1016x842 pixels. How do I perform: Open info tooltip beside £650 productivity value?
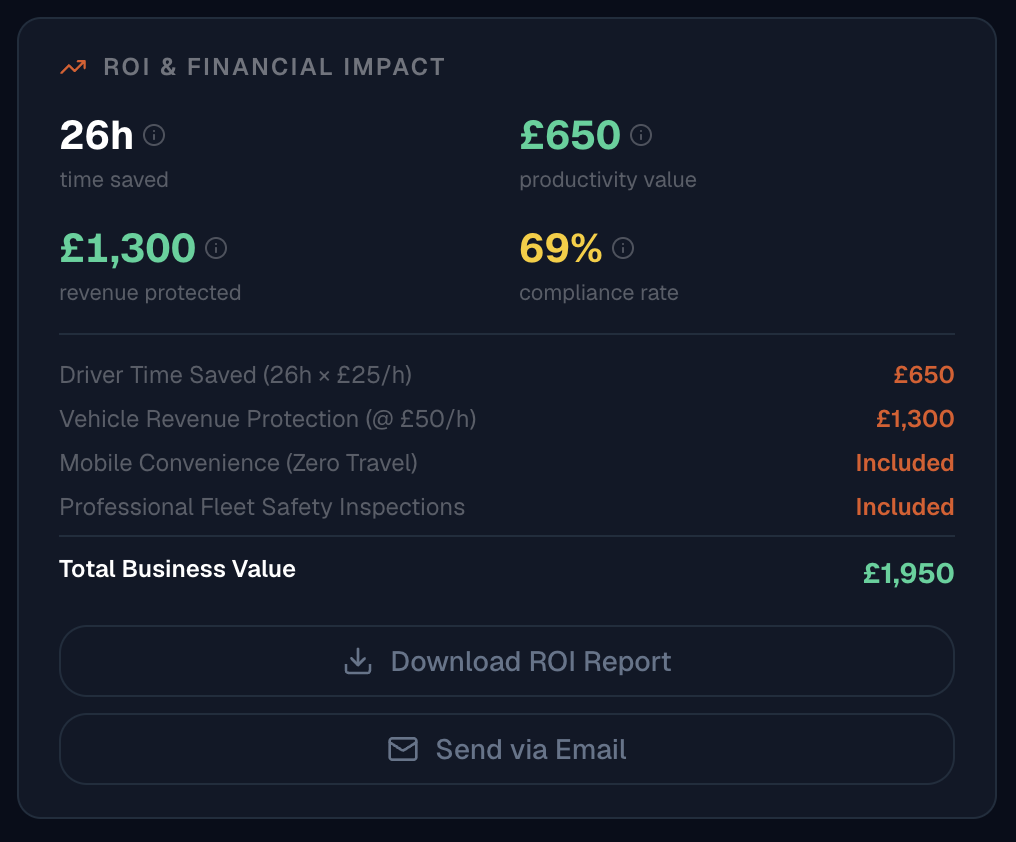[x=641, y=135]
